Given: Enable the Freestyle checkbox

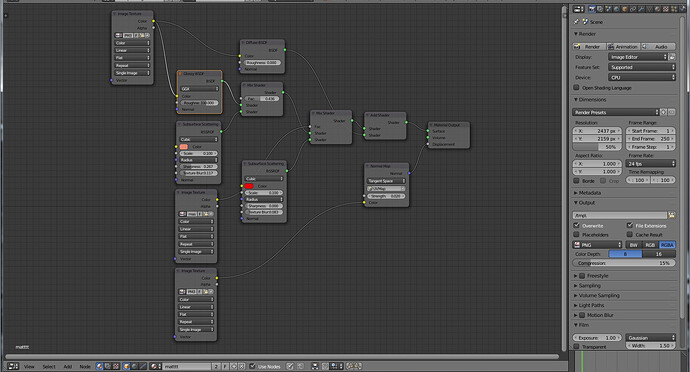Looking at the screenshot, I should click(582, 276).
